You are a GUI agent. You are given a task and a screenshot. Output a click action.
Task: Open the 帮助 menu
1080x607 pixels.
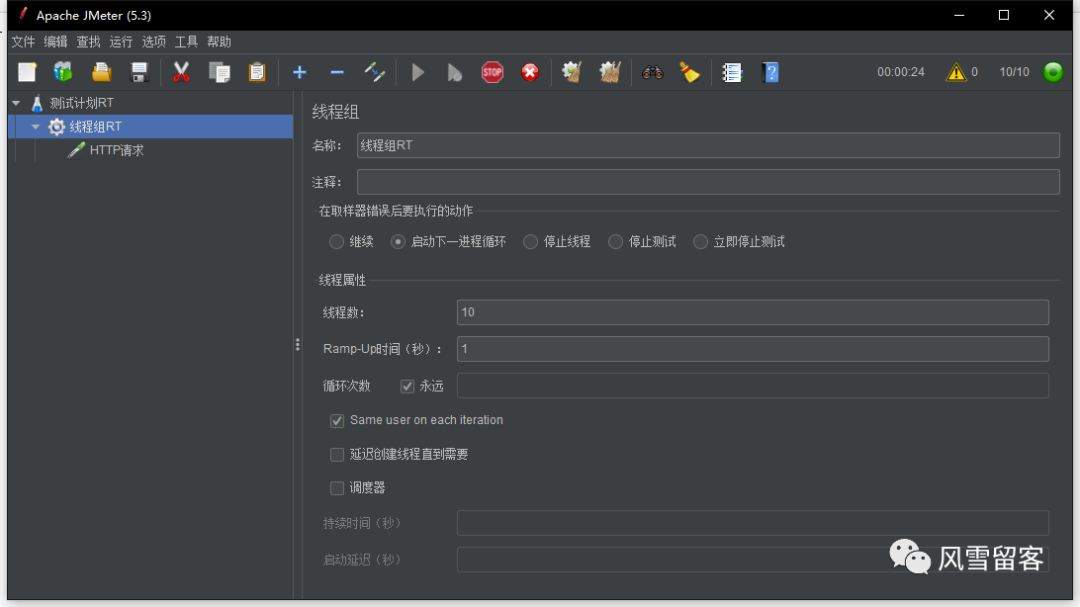click(219, 42)
